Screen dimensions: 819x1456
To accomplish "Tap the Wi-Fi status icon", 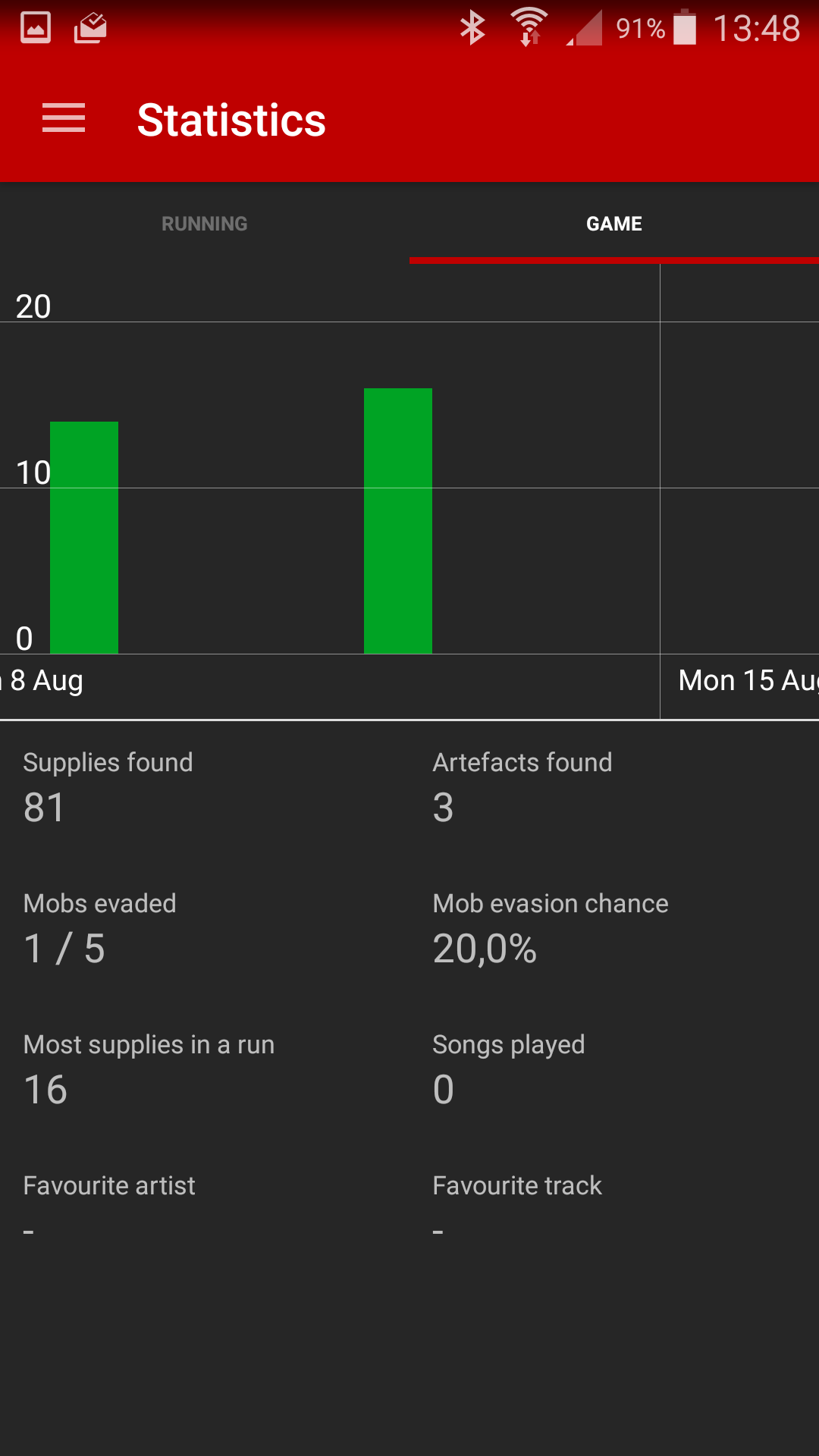I will (529, 27).
